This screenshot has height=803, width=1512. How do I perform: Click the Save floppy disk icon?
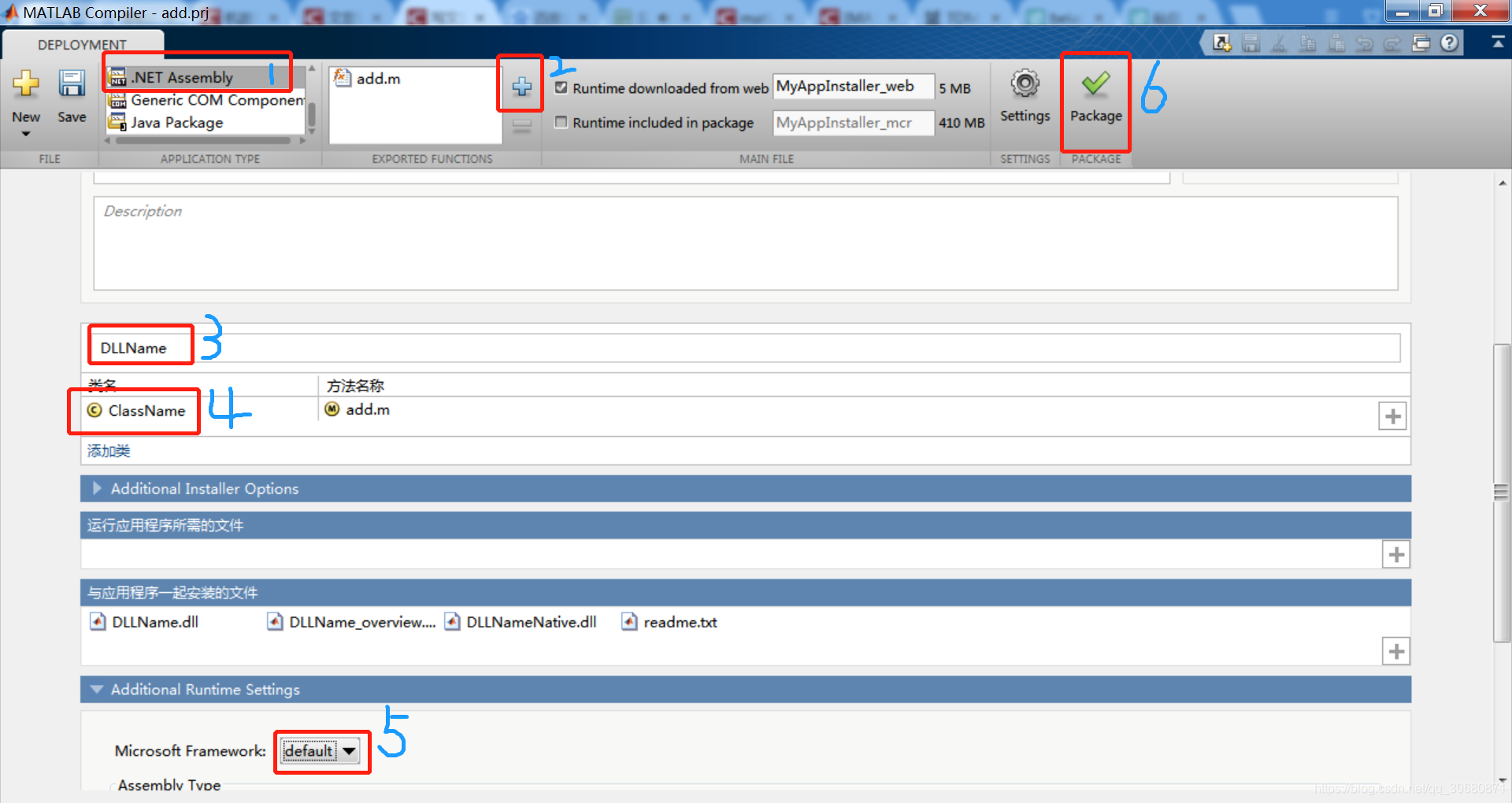[x=72, y=83]
